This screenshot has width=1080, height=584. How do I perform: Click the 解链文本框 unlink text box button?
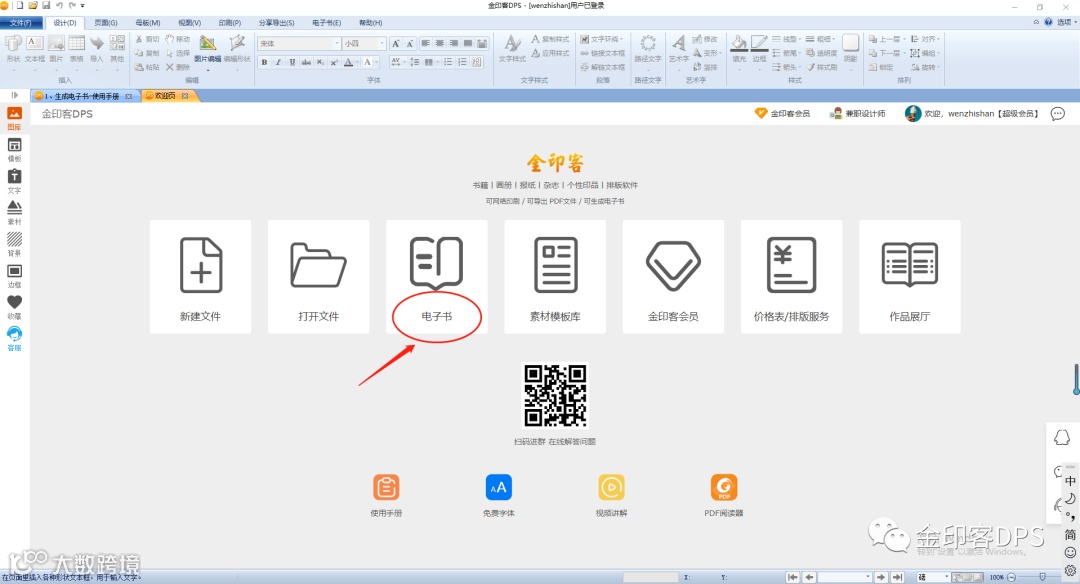603,67
